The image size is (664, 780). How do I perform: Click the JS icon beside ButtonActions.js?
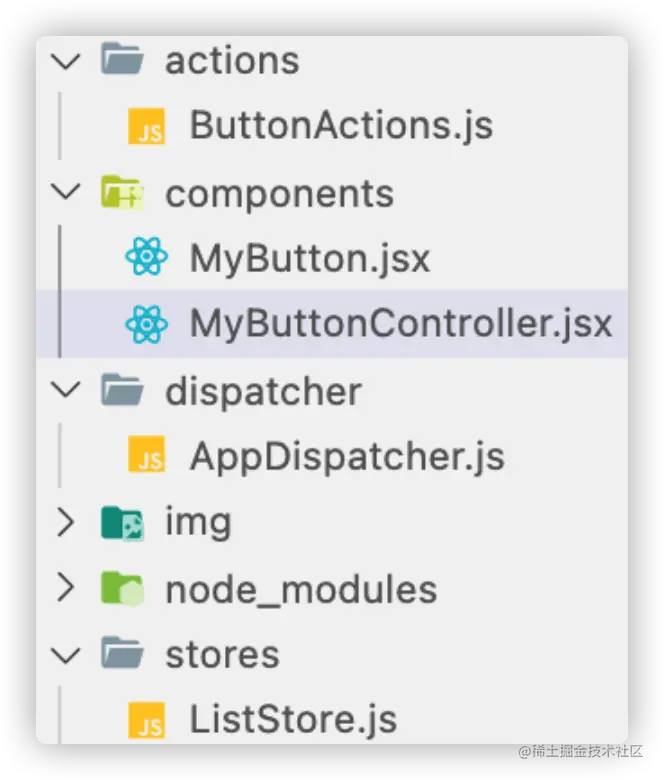(x=146, y=126)
